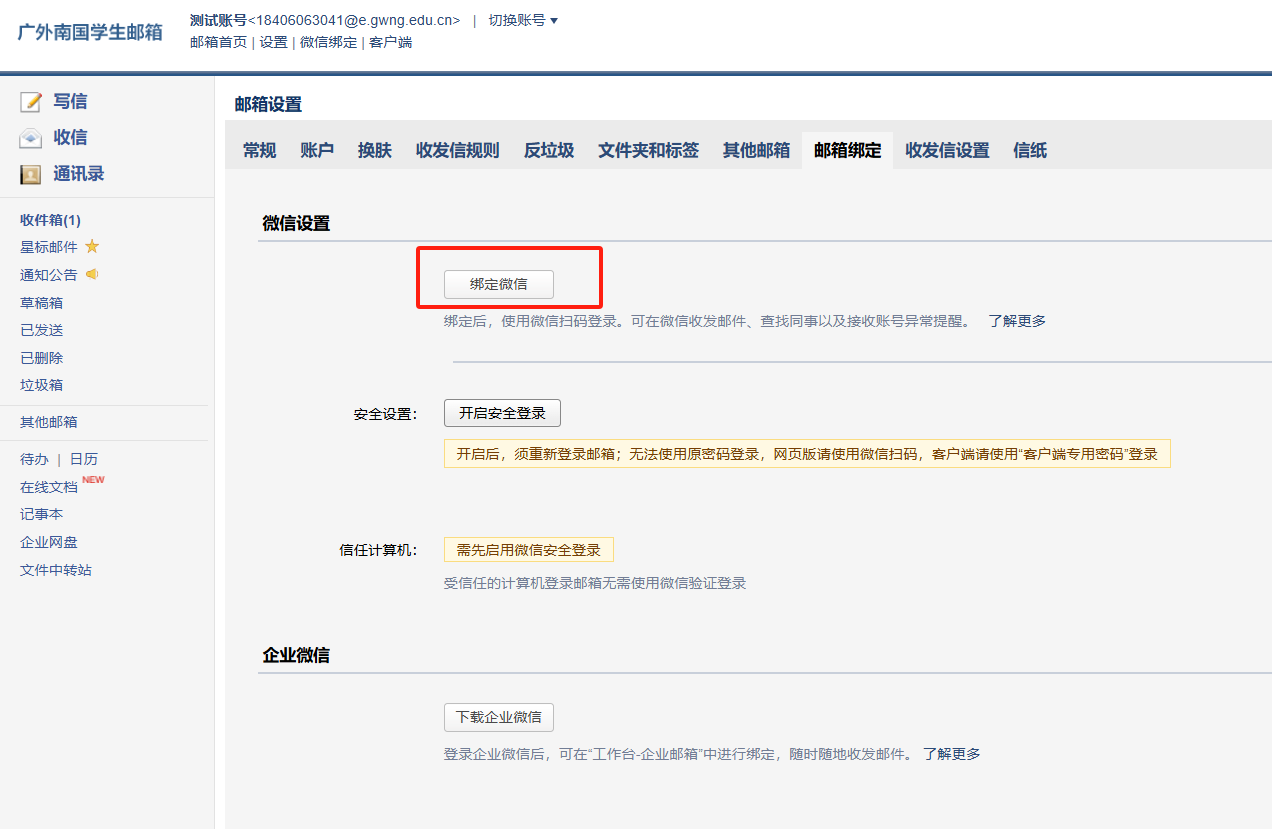Click 写信 to compose mail

pos(70,101)
